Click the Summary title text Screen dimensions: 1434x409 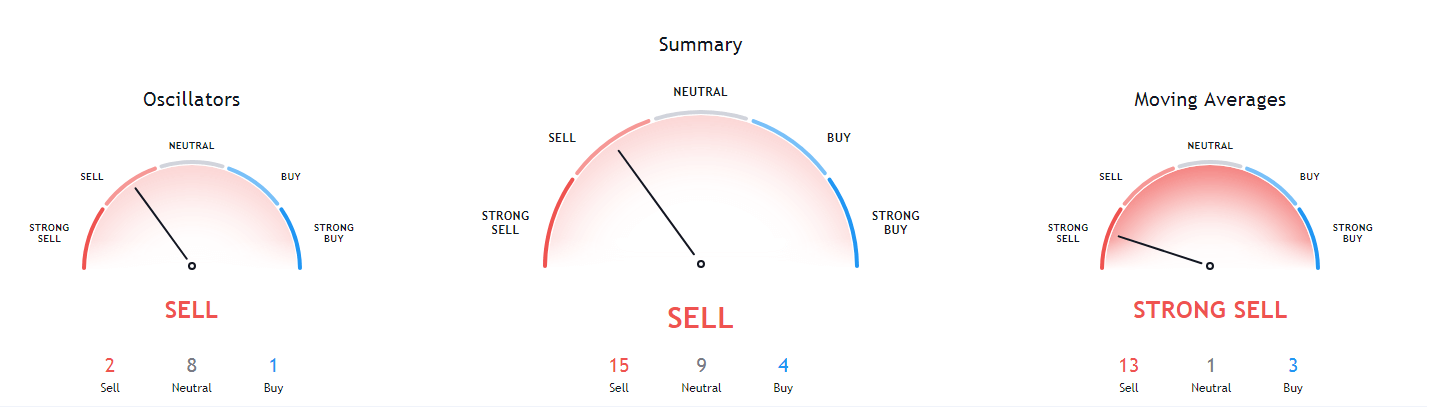[x=700, y=45]
